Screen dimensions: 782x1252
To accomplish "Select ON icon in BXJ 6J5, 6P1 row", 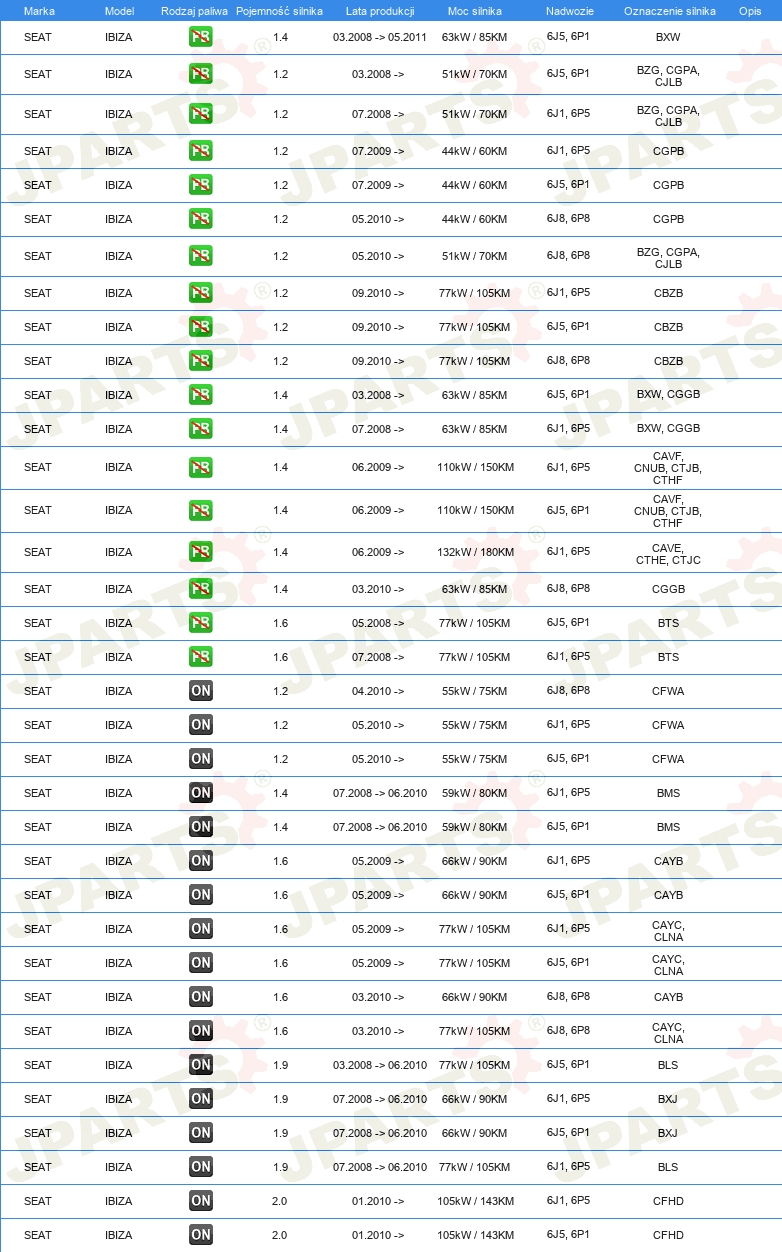I will tap(201, 1133).
